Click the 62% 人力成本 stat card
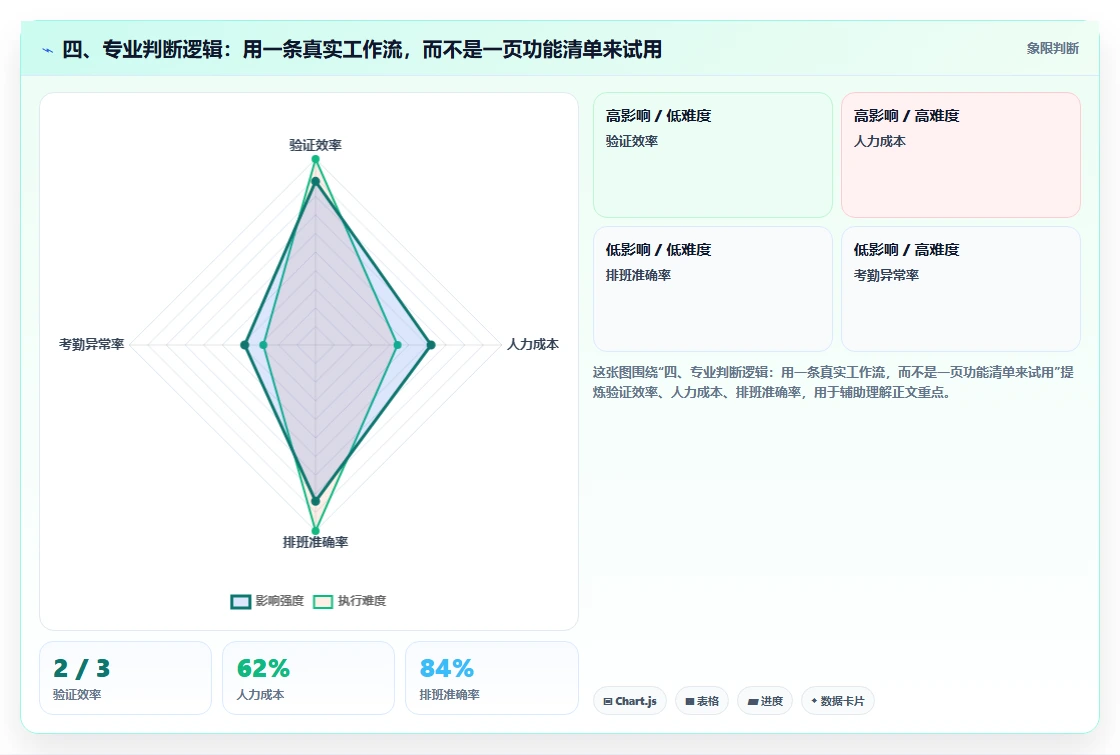Image resolution: width=1120 pixels, height=755 pixels. 309,678
